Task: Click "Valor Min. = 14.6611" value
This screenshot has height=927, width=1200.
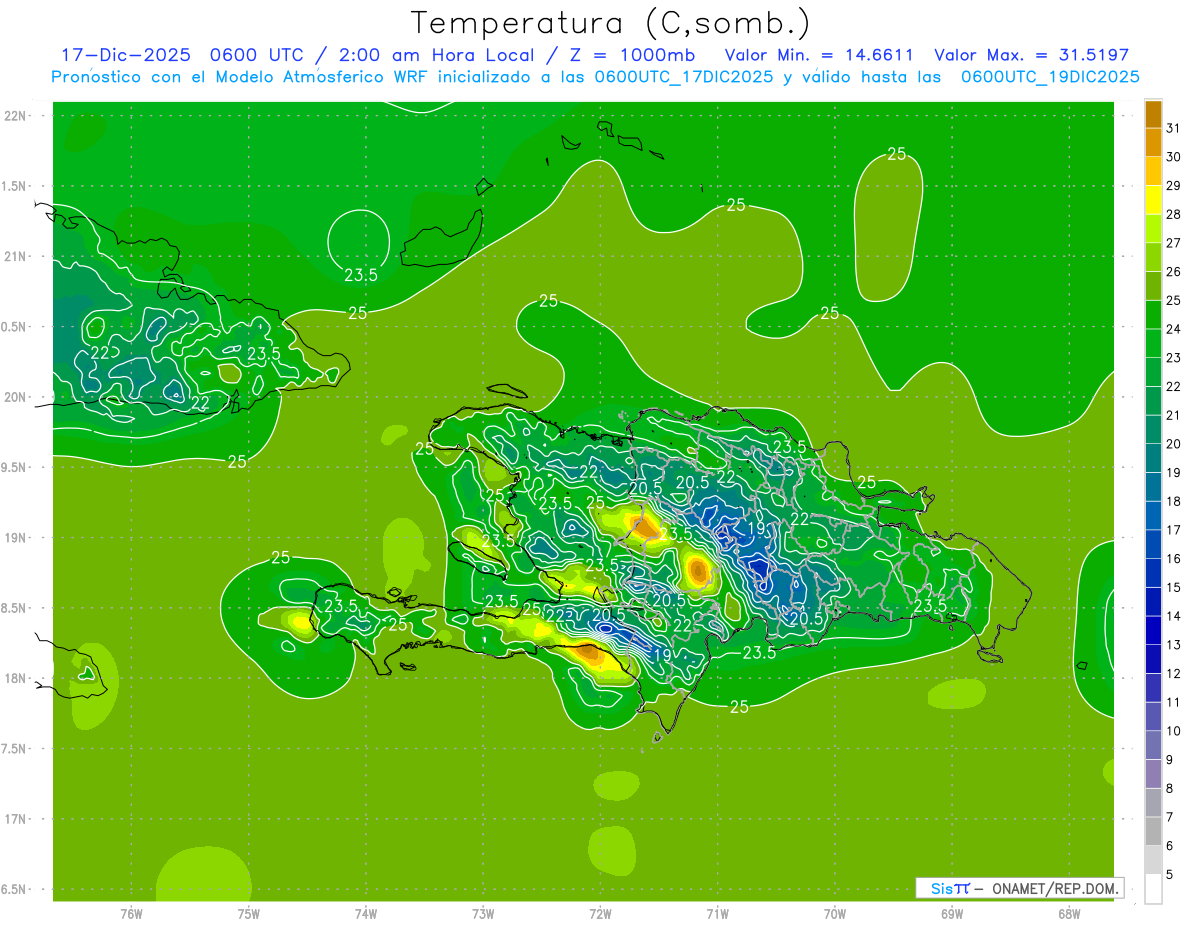Action: point(819,54)
